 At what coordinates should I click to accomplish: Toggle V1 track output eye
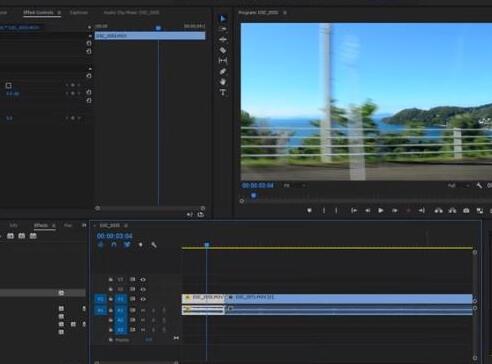143,299
